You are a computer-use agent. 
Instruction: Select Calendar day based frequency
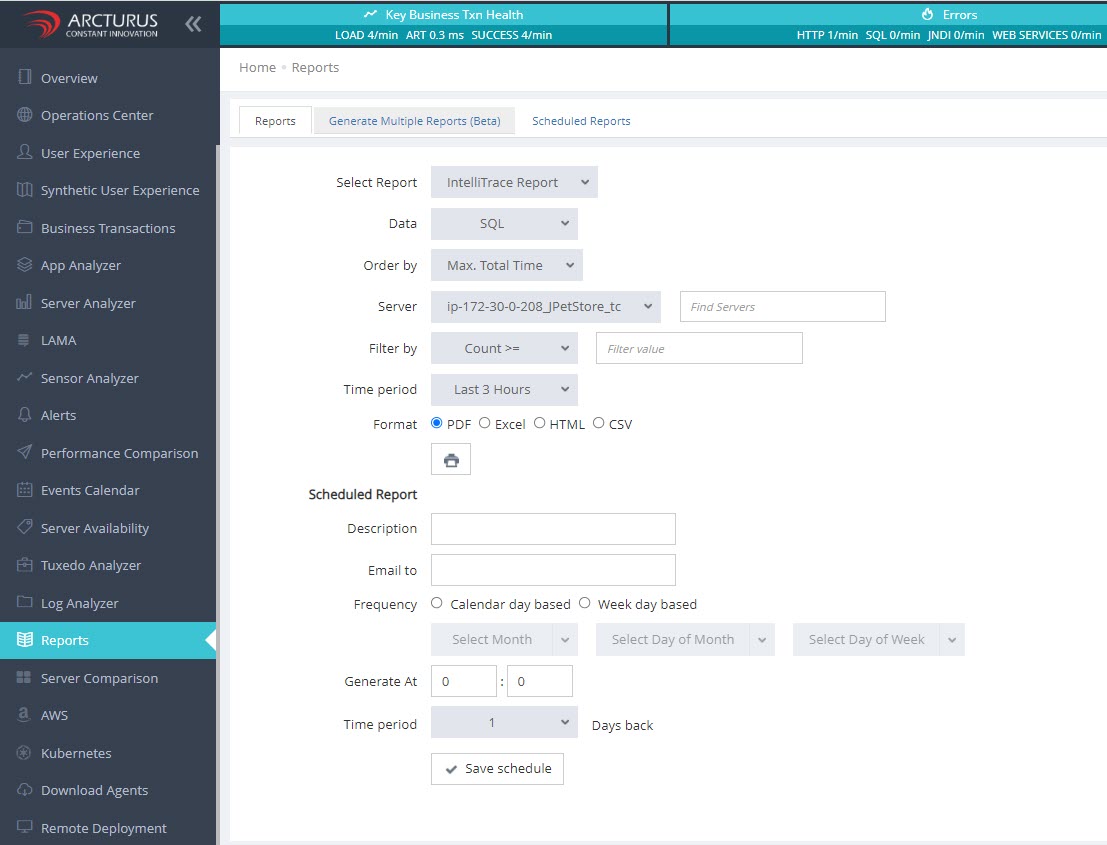coord(437,603)
